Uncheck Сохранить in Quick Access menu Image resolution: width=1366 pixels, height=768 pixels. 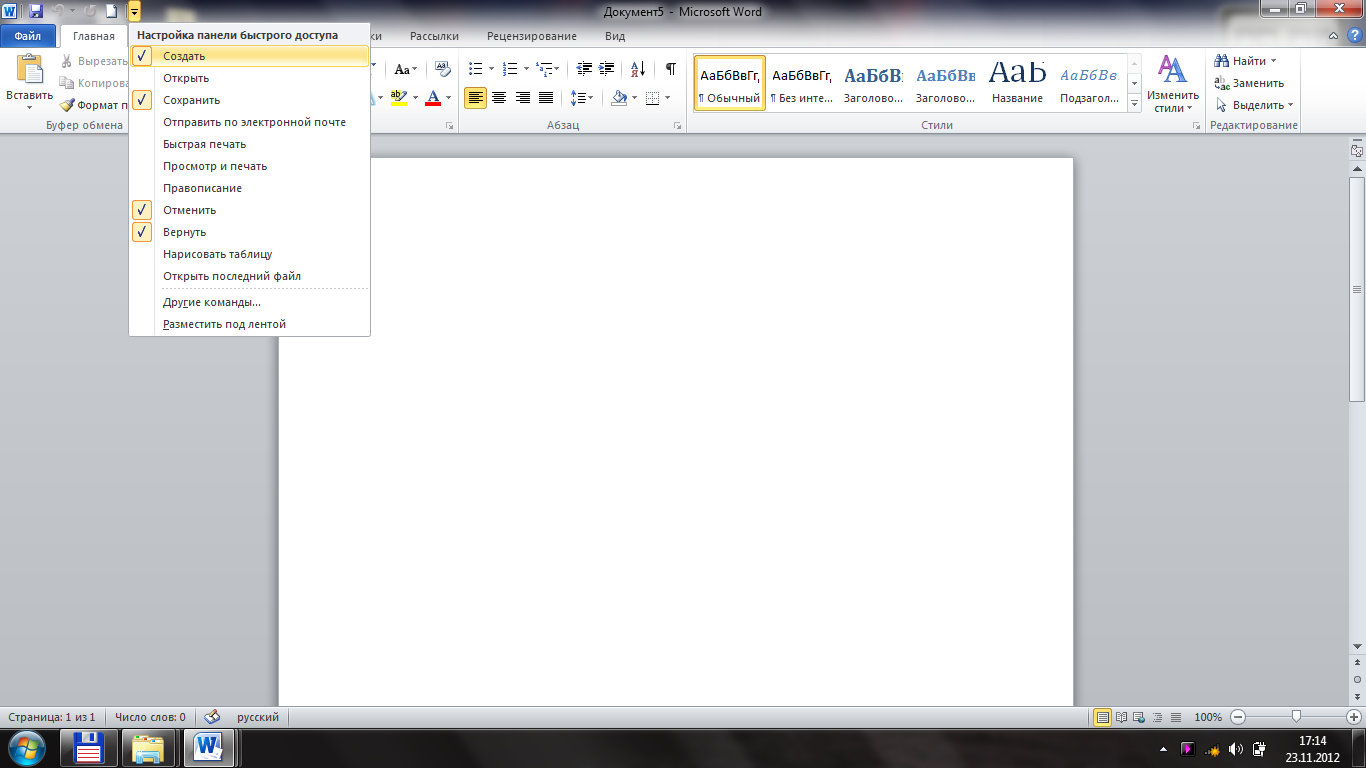250,100
